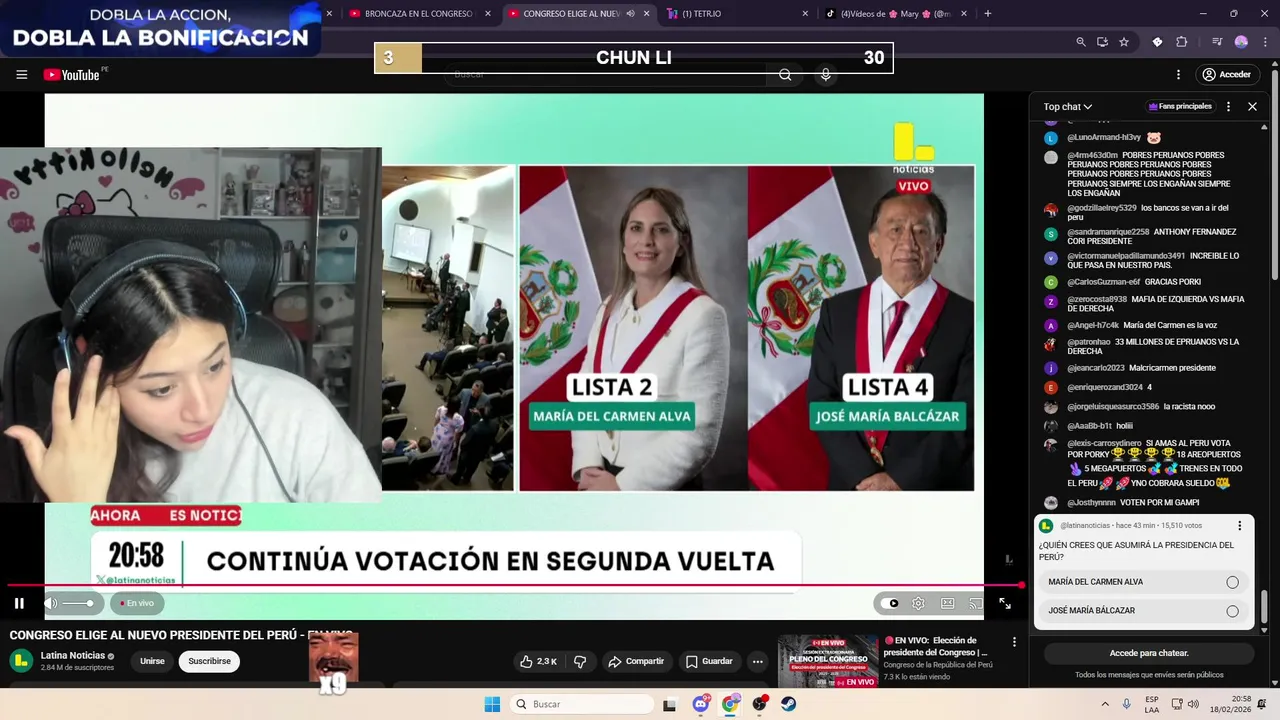Like the video showing 2.3 K
The height and width of the screenshot is (720, 1280).
point(538,661)
